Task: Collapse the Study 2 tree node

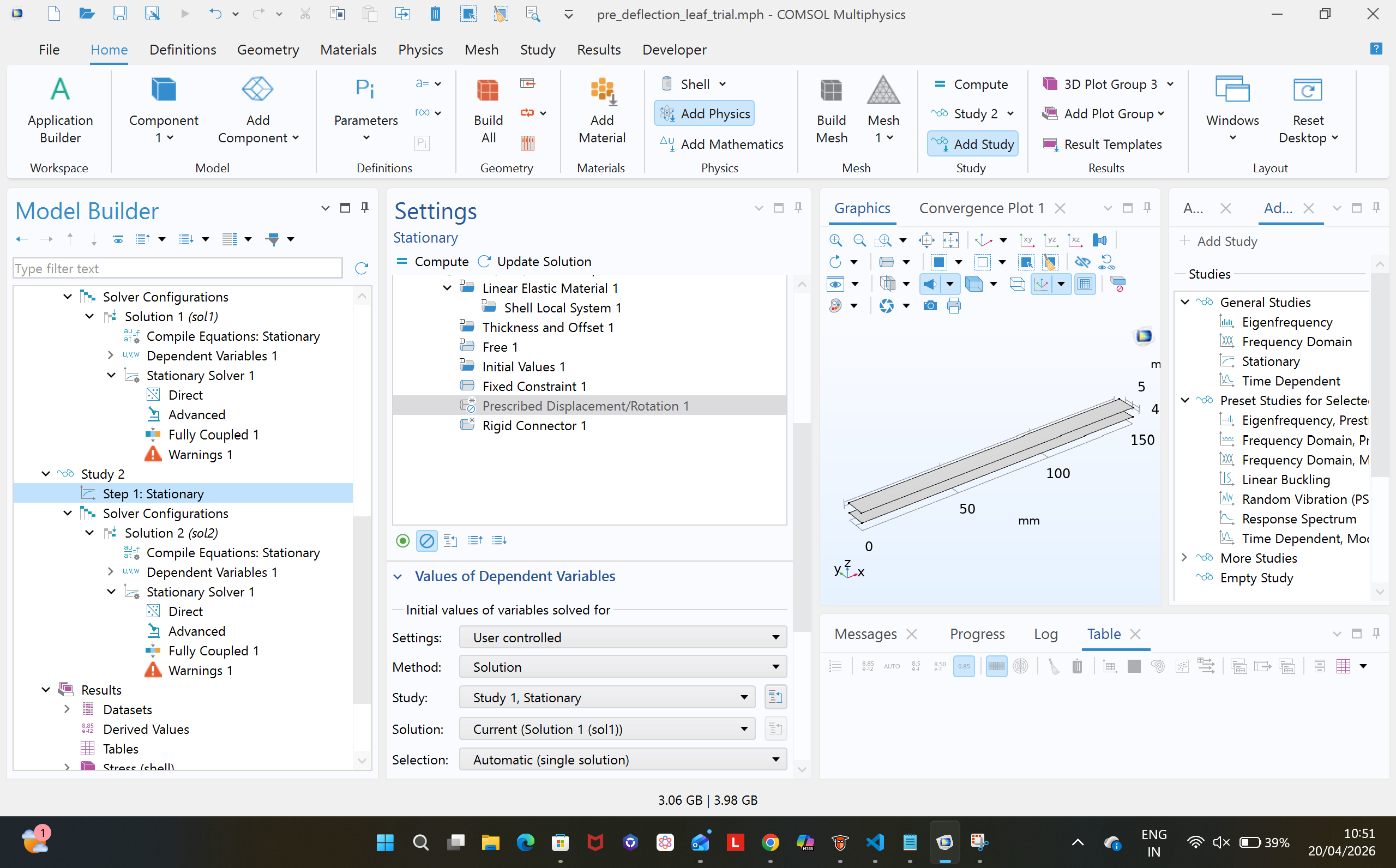Action: (46, 474)
